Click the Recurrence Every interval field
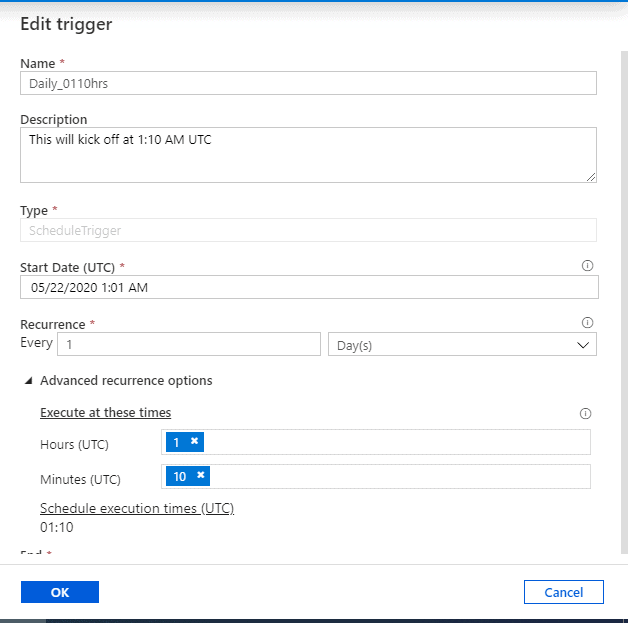The width and height of the screenshot is (628, 623). tap(189, 344)
